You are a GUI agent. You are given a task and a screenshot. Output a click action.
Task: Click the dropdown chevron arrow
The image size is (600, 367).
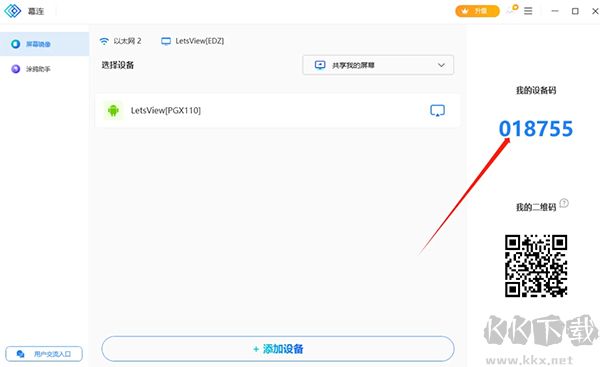click(441, 65)
